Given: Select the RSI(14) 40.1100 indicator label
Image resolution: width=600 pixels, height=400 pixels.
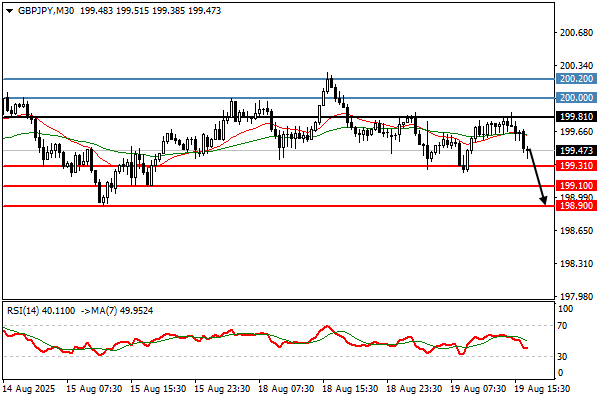Looking at the screenshot, I should [41, 311].
